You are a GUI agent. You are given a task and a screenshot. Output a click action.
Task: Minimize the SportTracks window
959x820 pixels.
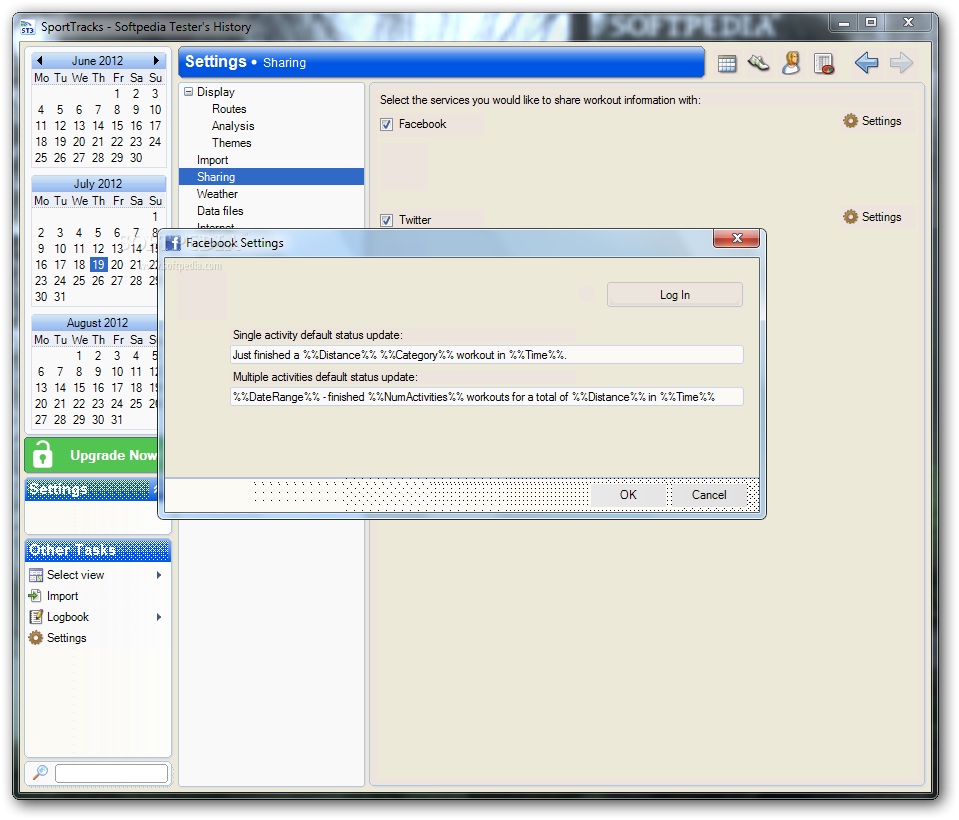[844, 23]
